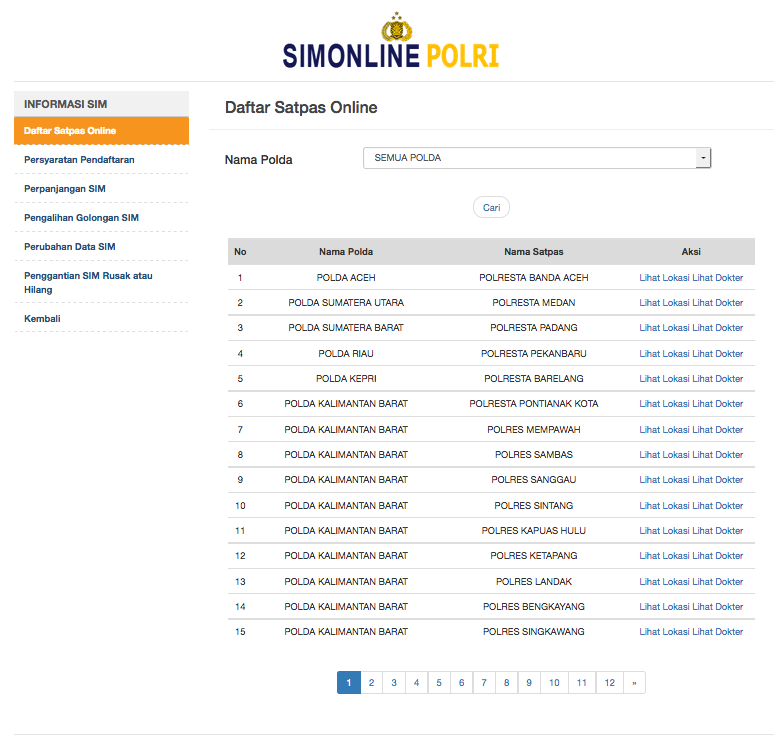Viewport: 777px width, 740px height.
Task: Click the POLRES SINGKAWANG cell
Action: click(x=534, y=631)
